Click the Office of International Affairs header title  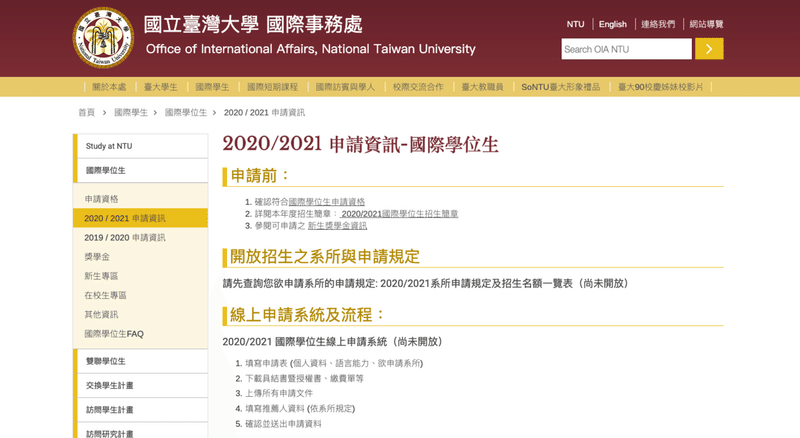311,49
